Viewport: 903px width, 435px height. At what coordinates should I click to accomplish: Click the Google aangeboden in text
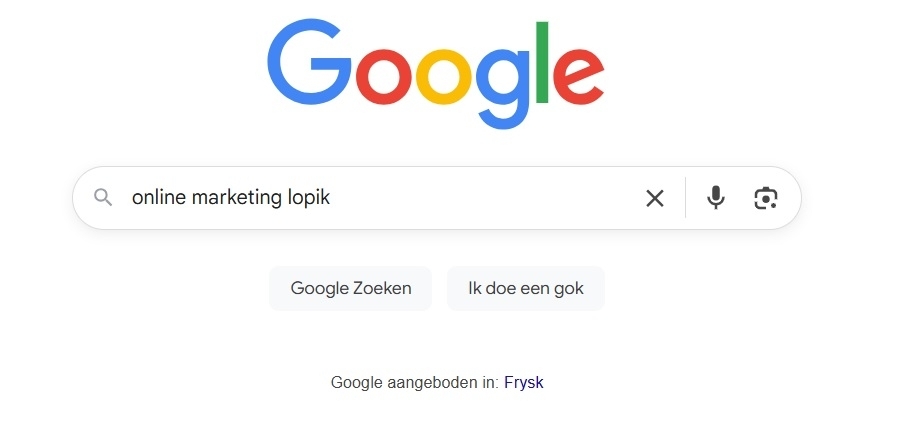pos(414,382)
